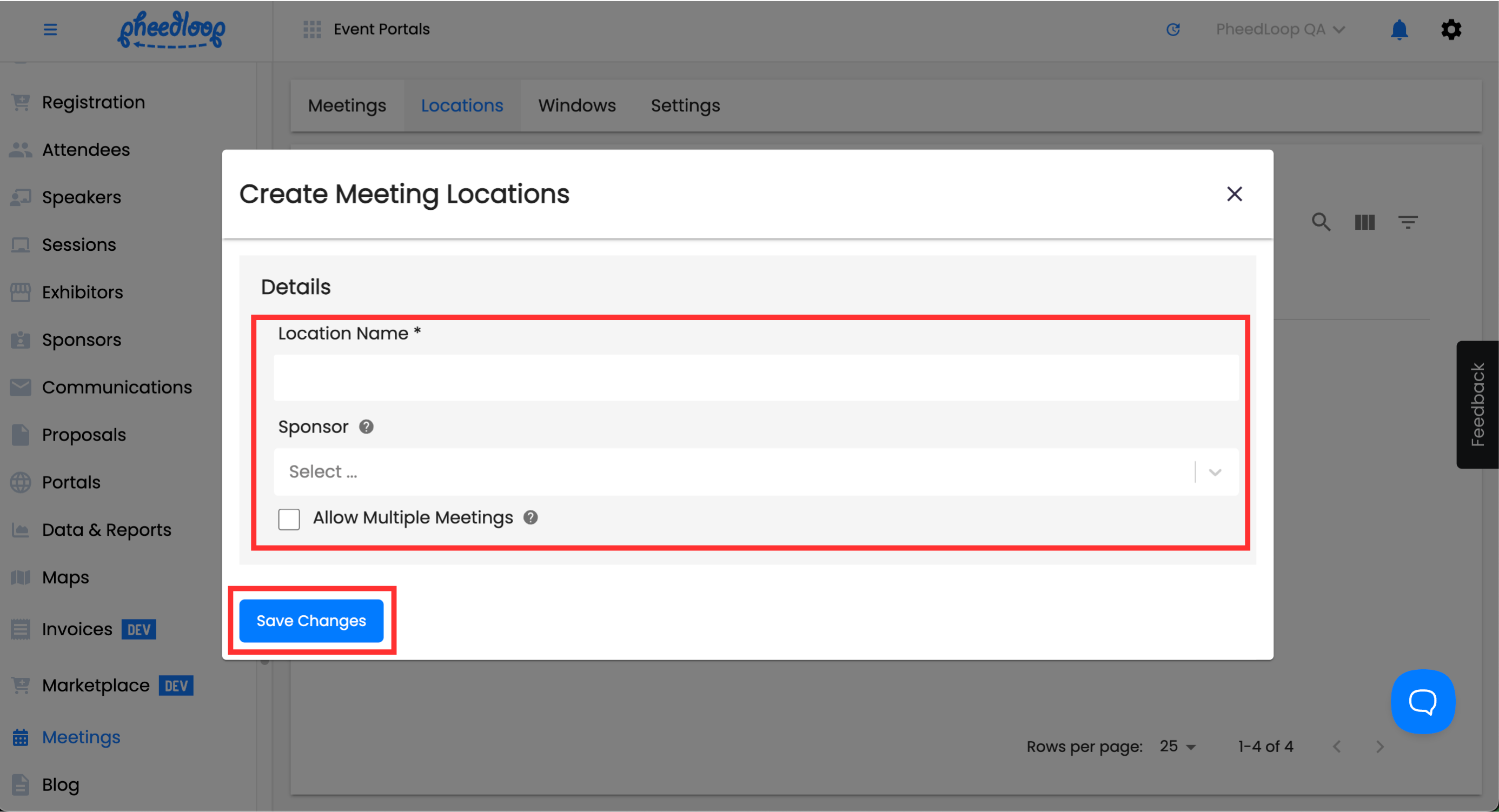Click the table search magnifier icon
The height and width of the screenshot is (812, 1499).
(x=1321, y=222)
